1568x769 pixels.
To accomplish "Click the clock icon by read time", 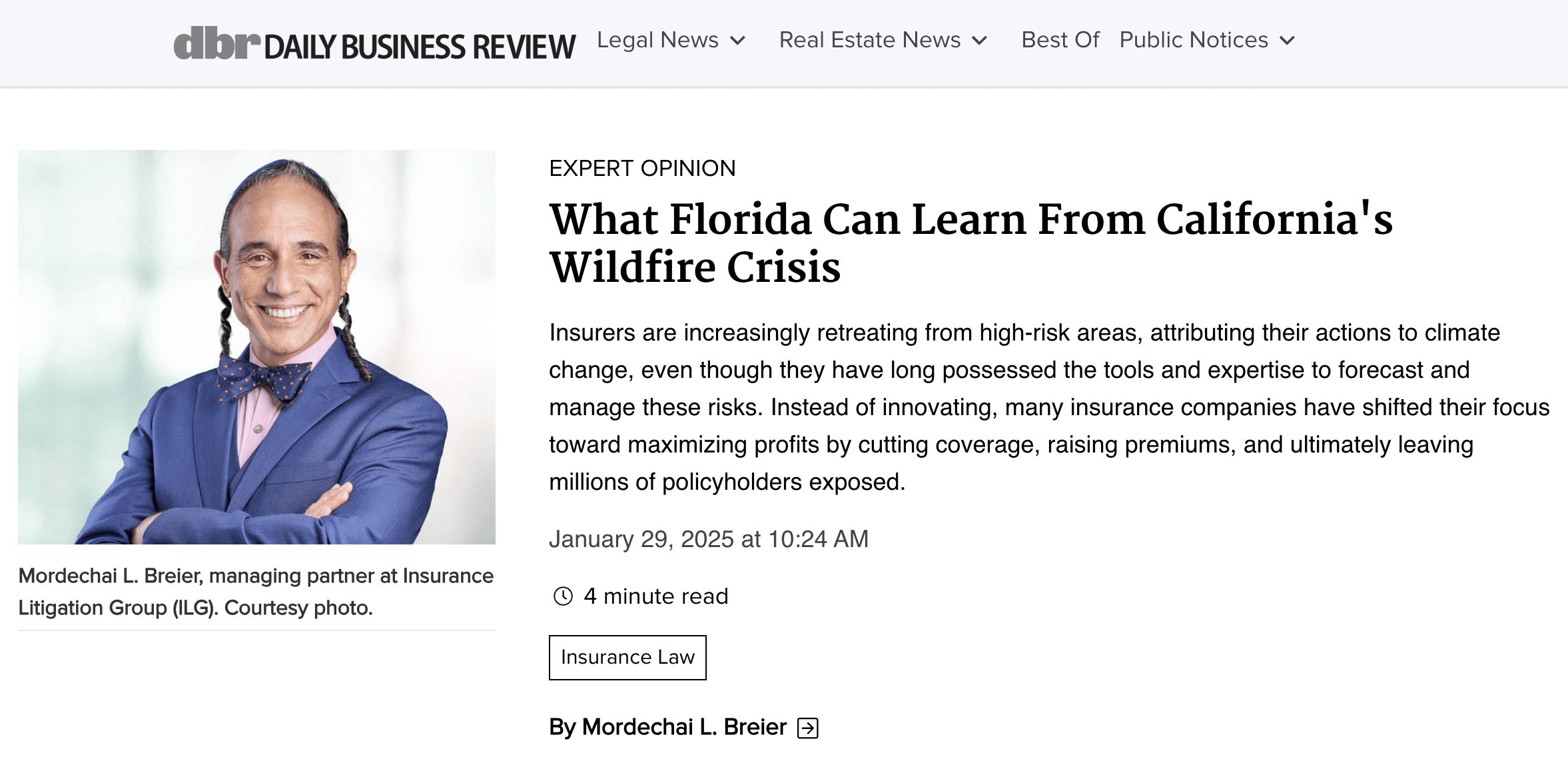I will point(563,596).
